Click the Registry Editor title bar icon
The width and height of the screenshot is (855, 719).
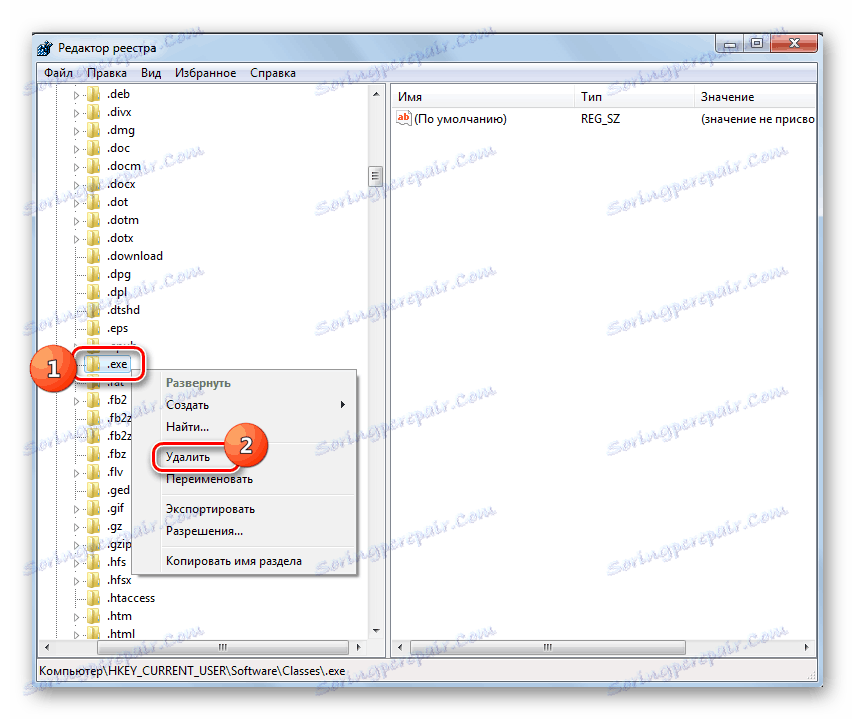pyautogui.click(x=45, y=49)
